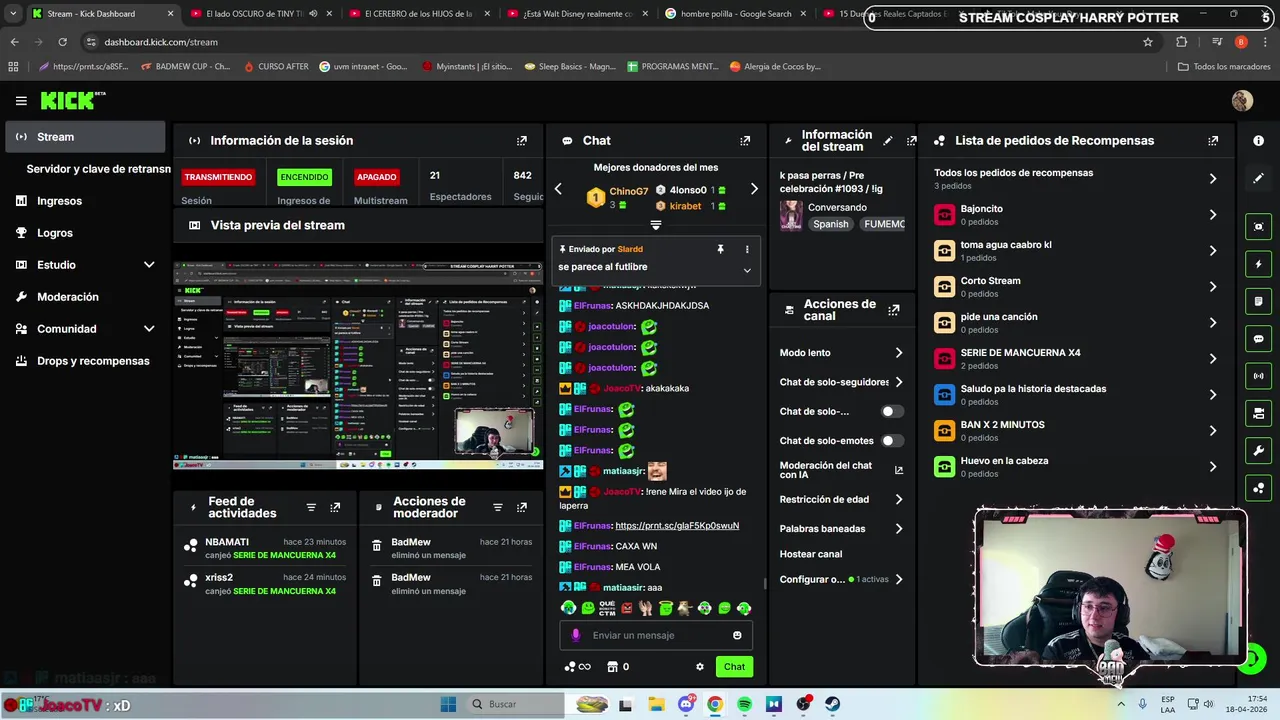Show next top donors arrow

(754, 189)
